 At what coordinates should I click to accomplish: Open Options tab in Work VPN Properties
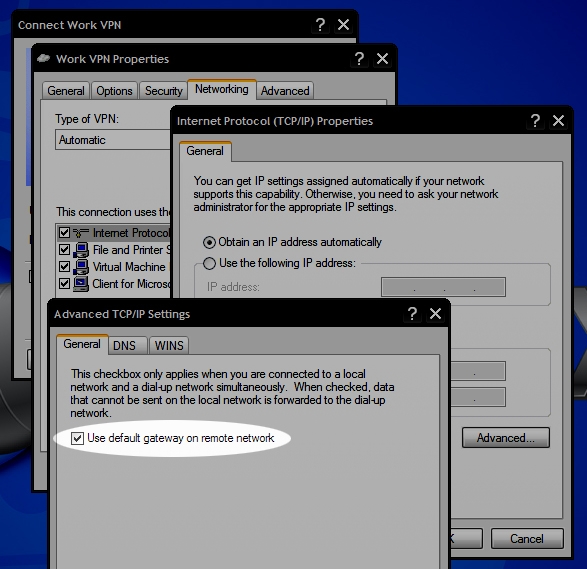[114, 91]
